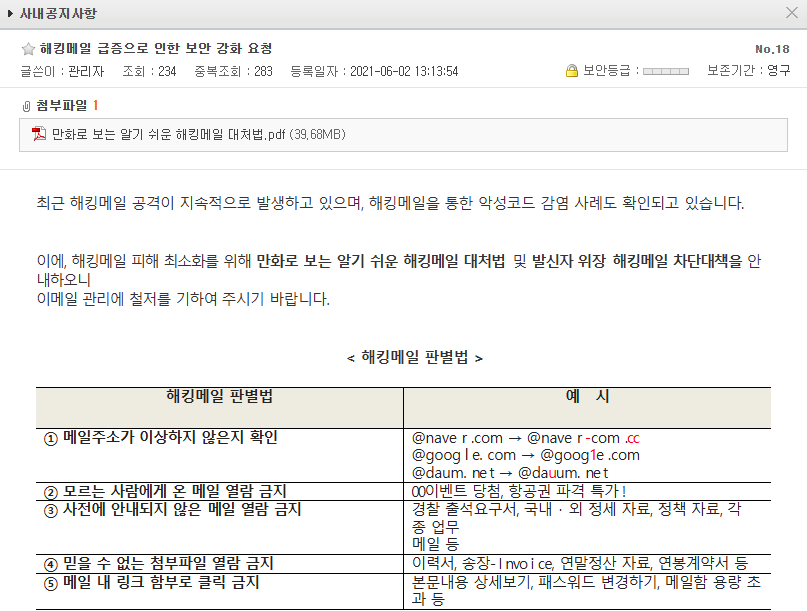Click the 첨부파일 1 attachment header
Image resolution: width=807 pixels, height=611 pixels.
pos(67,106)
